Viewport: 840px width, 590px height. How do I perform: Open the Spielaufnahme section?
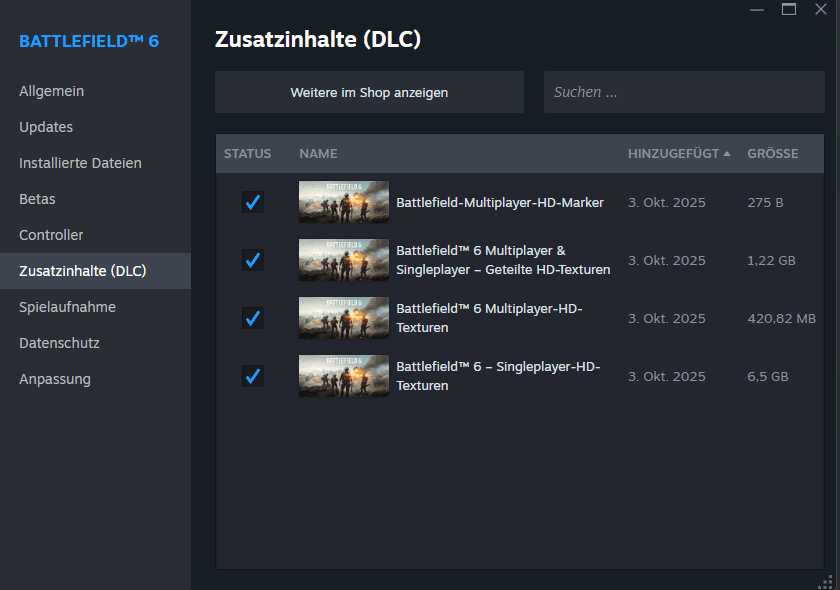point(68,307)
